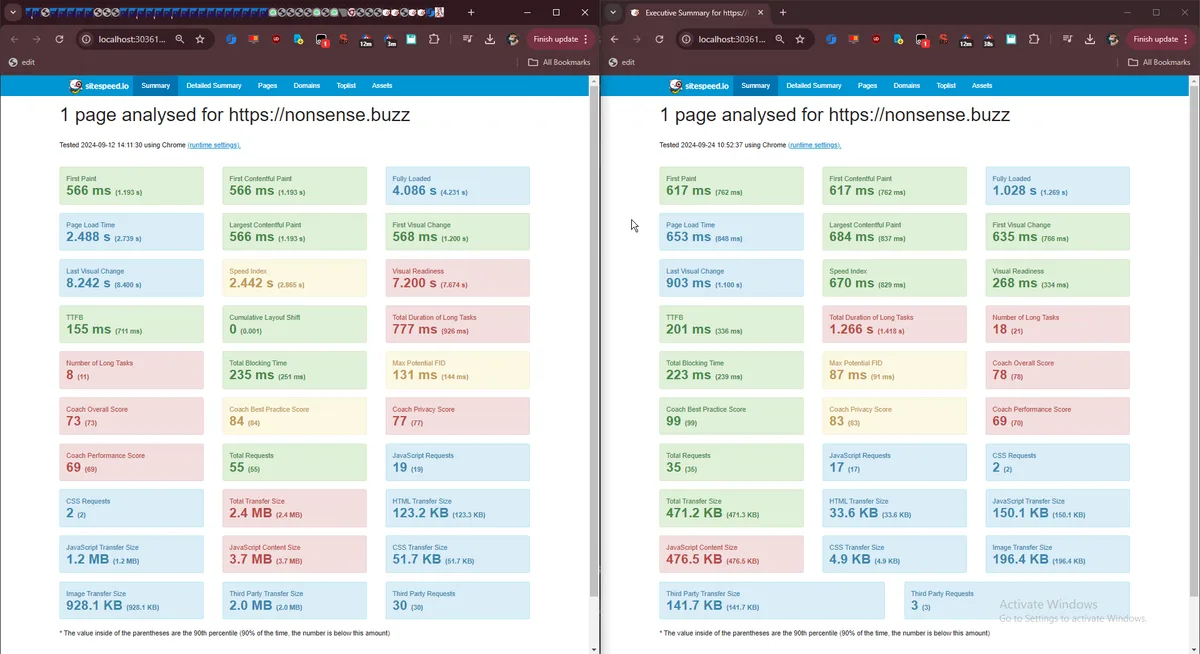Open the Extensions puzzle icon in the left window
Image resolution: width=1200 pixels, height=654 pixels.
434,39
